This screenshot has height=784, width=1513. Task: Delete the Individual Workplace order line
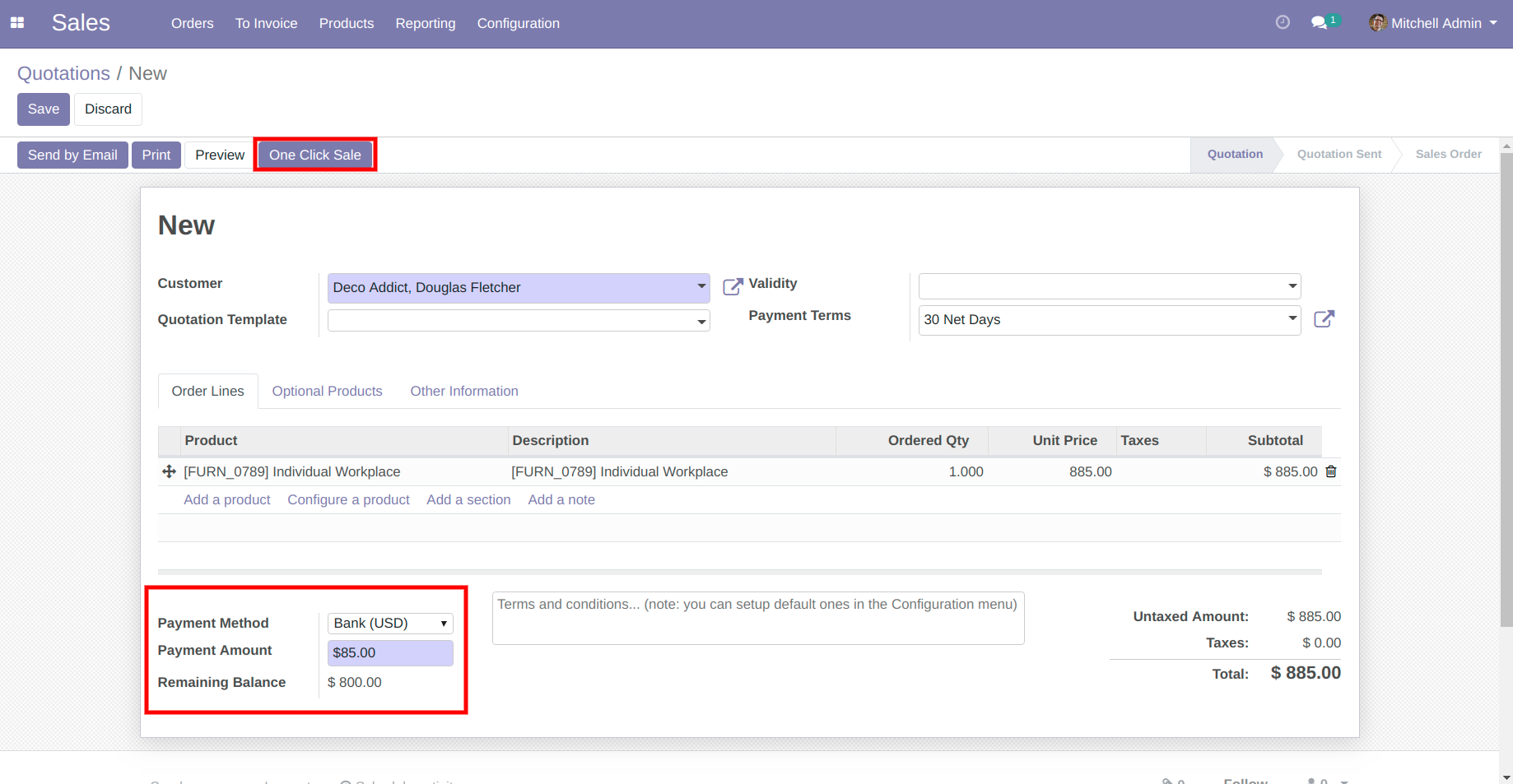click(1331, 471)
